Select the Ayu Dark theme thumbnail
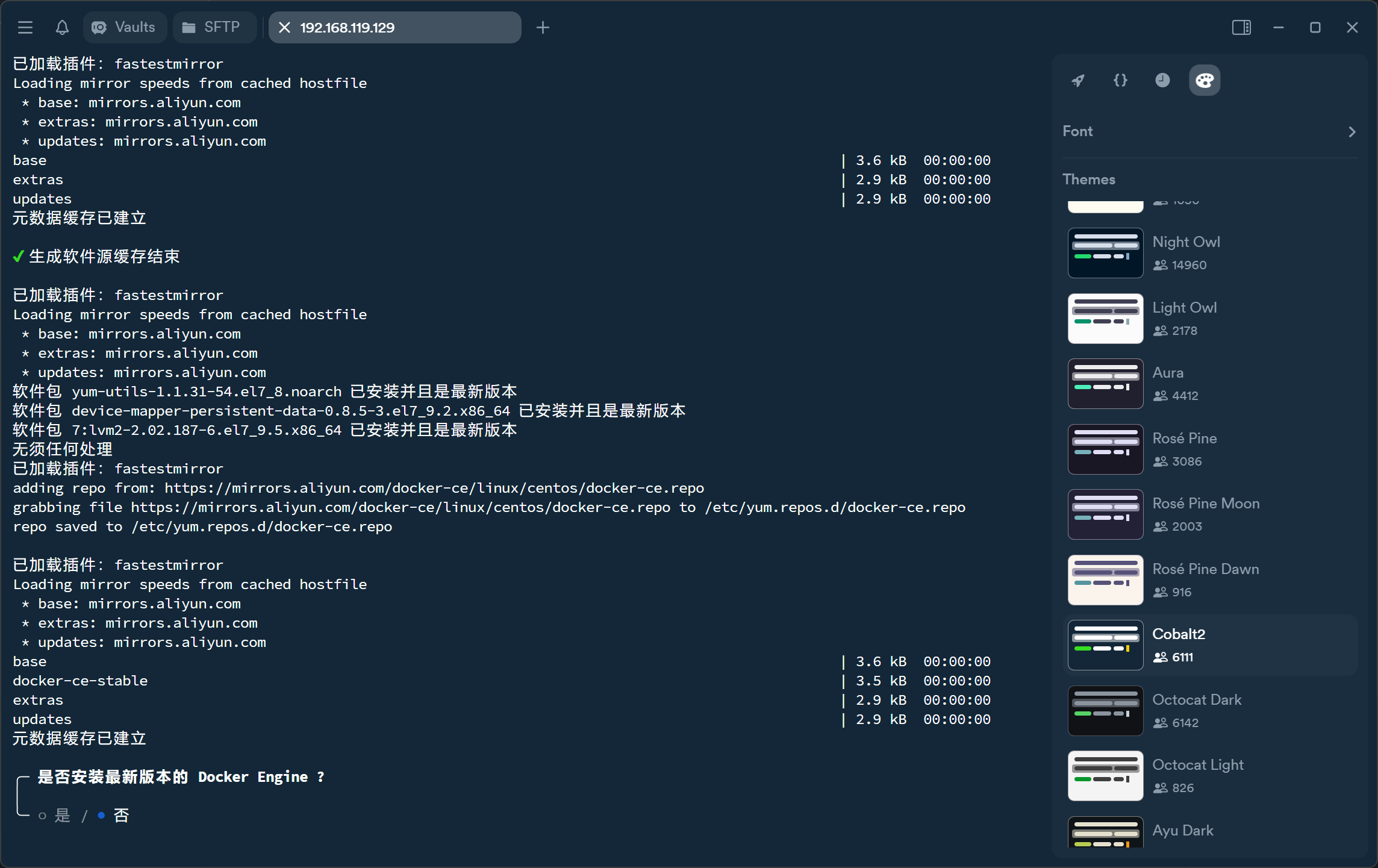Image resolution: width=1378 pixels, height=868 pixels. coord(1105,832)
